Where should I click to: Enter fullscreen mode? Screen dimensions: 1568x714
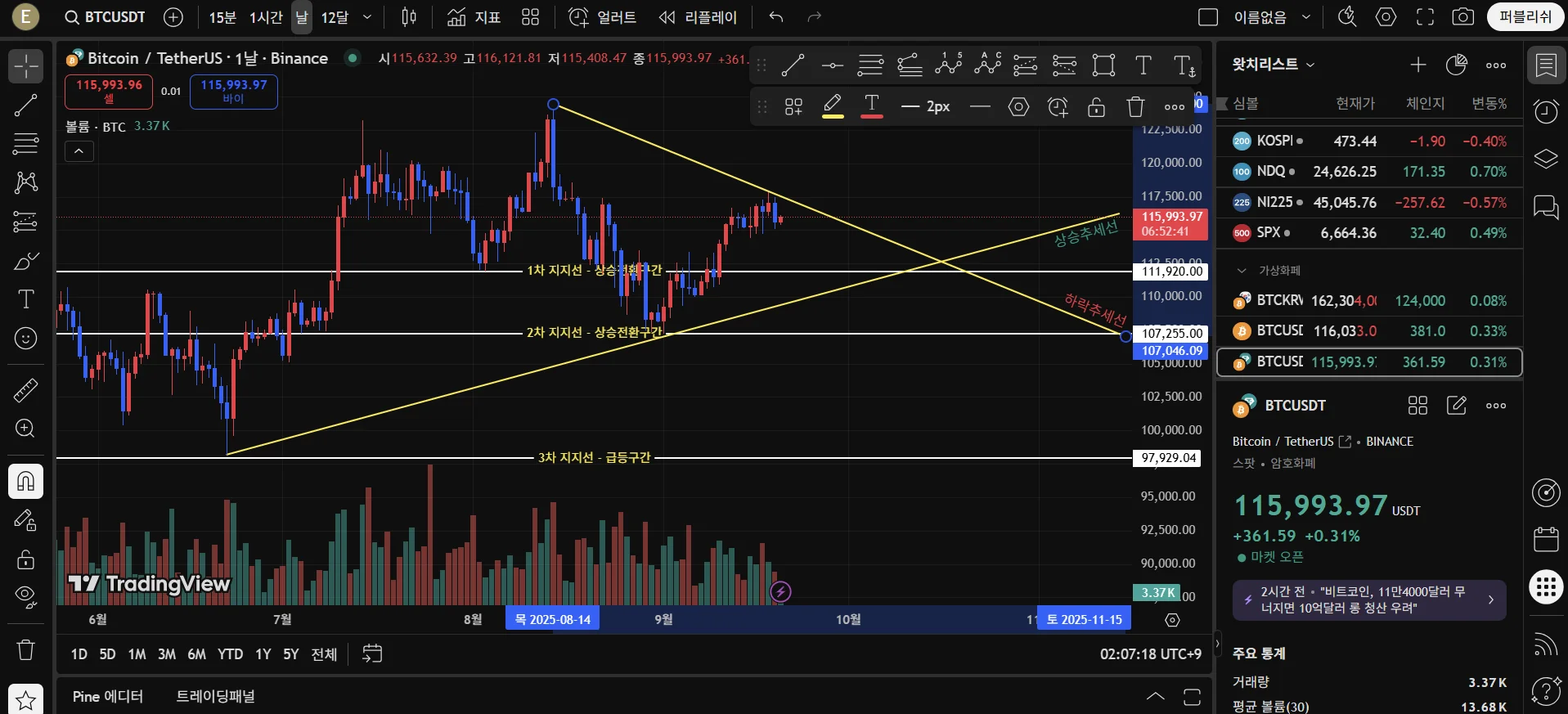[x=1425, y=17]
